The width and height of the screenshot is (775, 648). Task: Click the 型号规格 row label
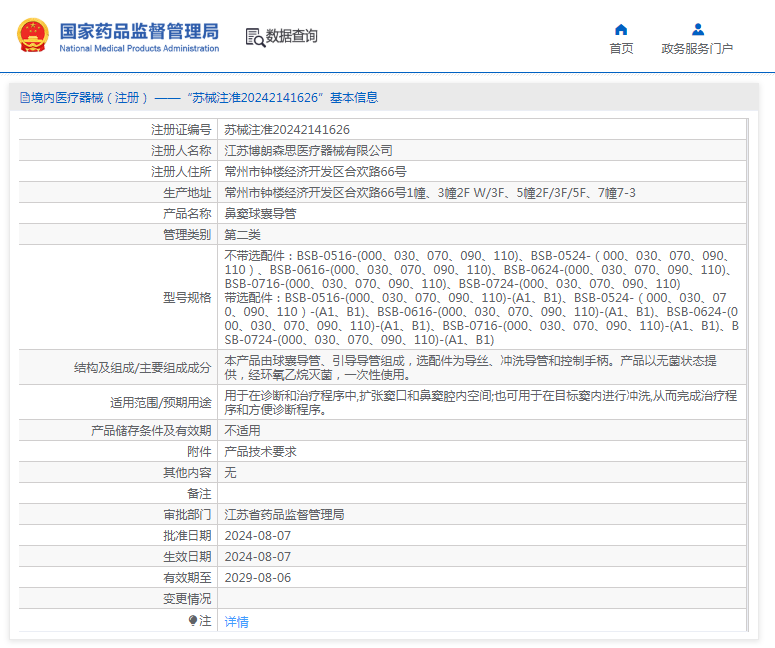click(x=187, y=298)
